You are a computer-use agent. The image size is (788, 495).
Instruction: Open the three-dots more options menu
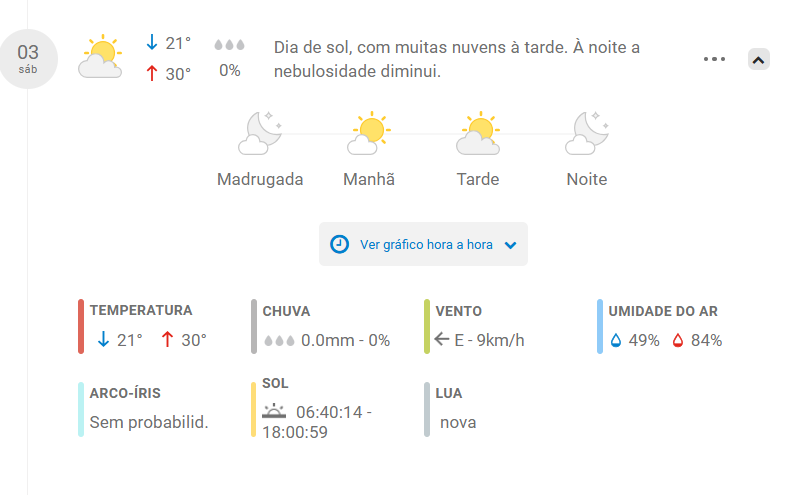(x=714, y=59)
